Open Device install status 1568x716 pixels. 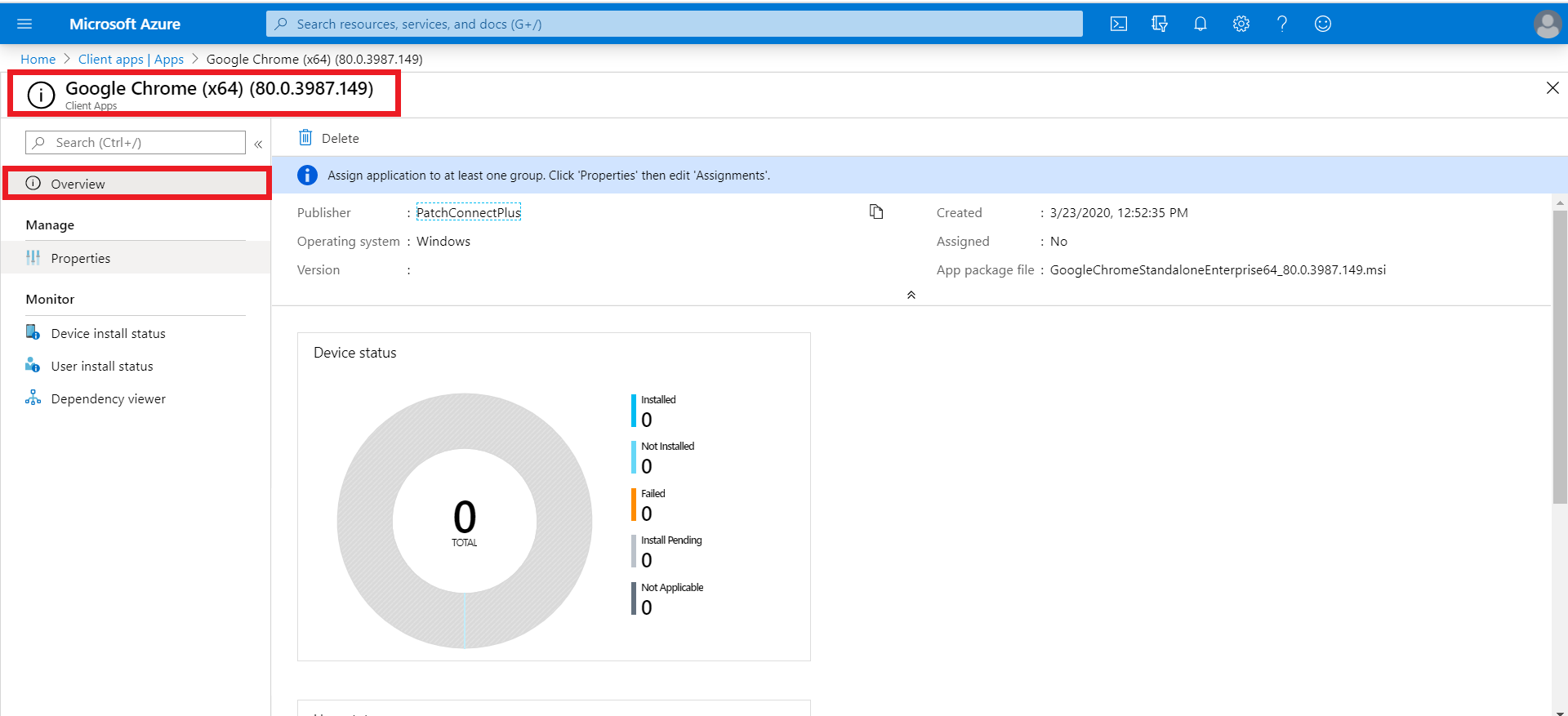108,333
